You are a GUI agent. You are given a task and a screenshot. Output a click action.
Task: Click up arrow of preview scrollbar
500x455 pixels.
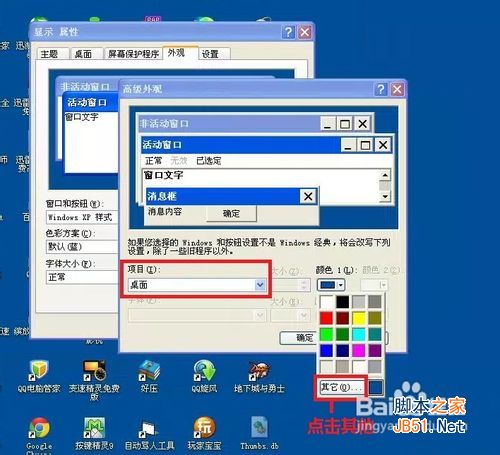(x=385, y=175)
